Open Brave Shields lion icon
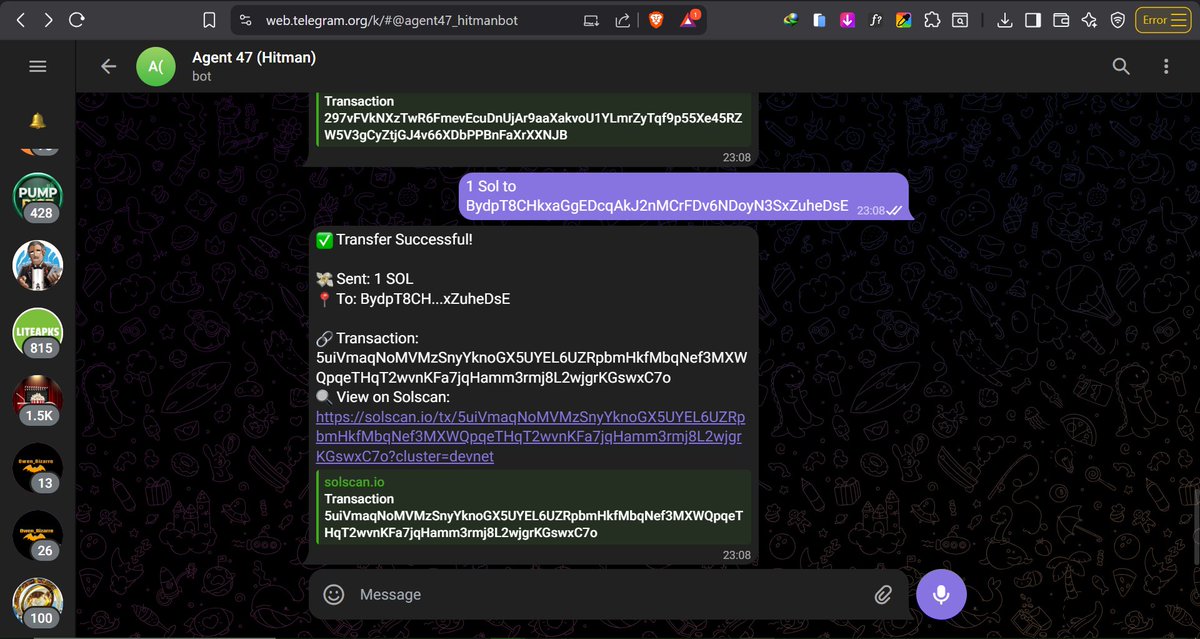The image size is (1200, 639). coord(656,19)
